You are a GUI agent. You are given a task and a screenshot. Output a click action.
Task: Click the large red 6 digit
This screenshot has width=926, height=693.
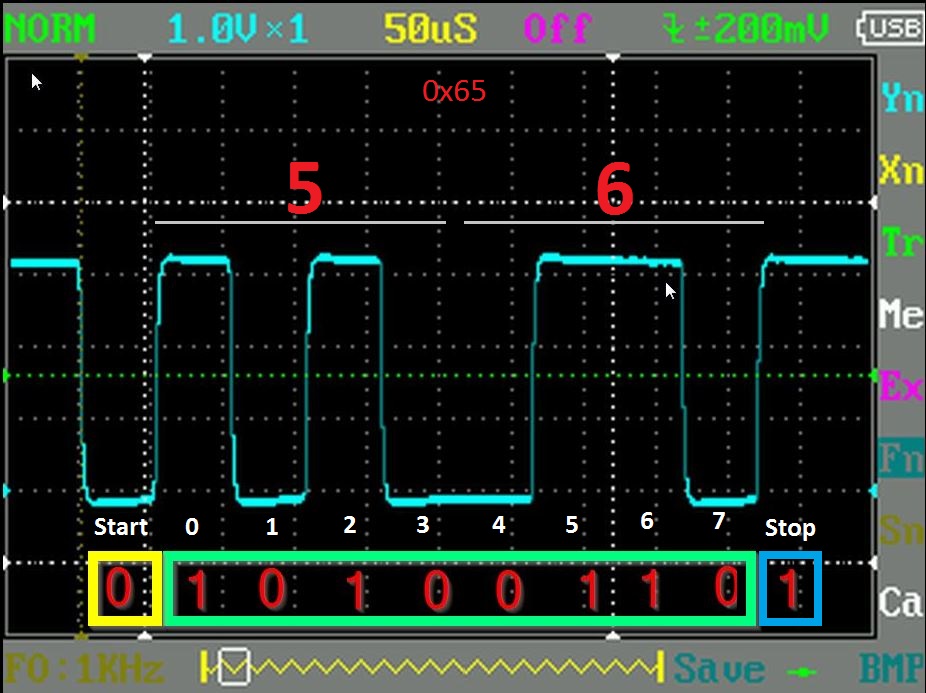tap(615, 189)
